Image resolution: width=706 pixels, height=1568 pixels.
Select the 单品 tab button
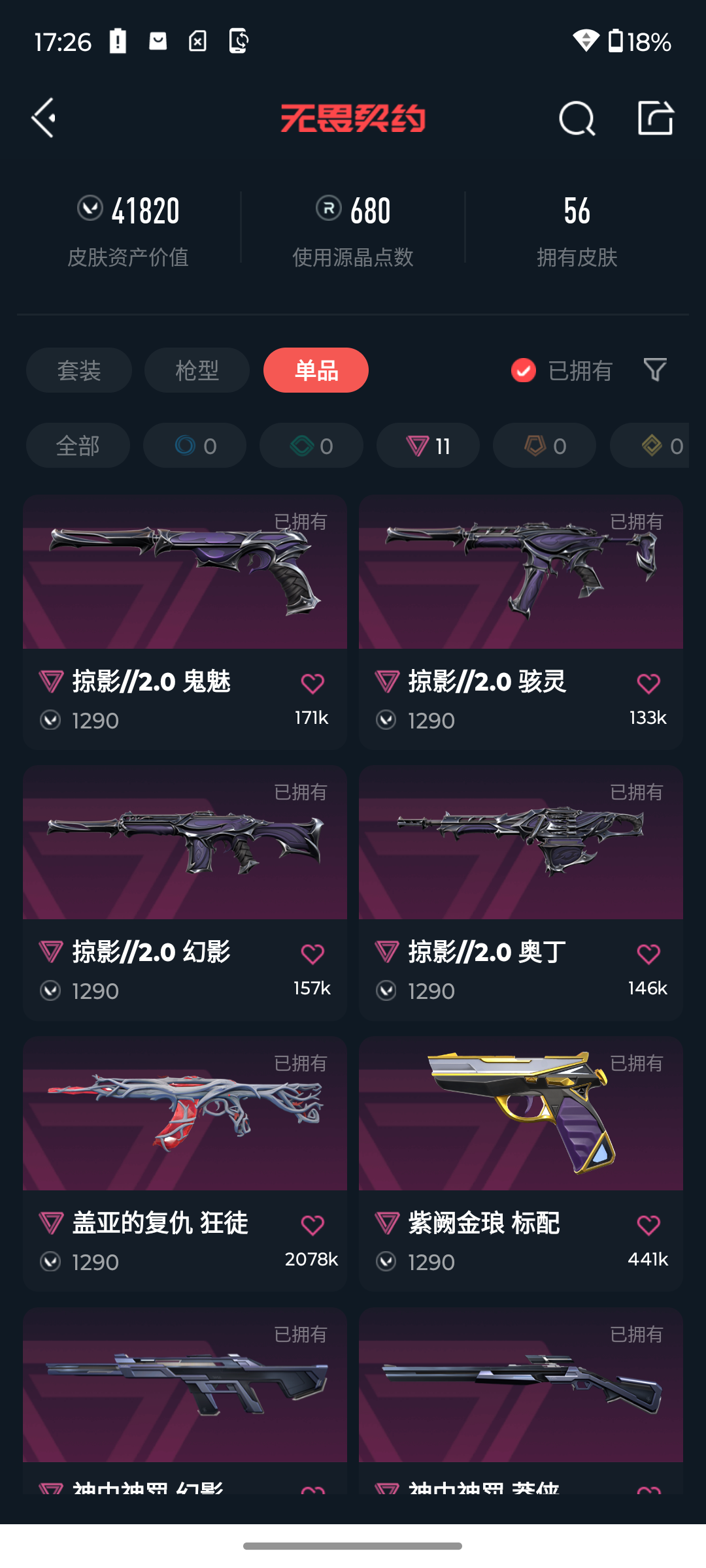(x=316, y=370)
